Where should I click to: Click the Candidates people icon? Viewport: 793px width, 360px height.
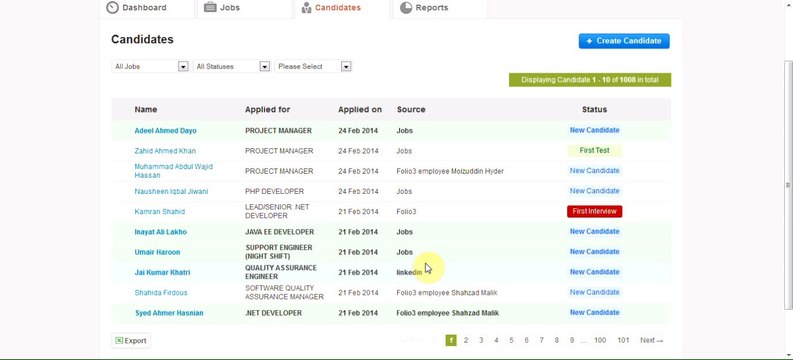pyautogui.click(x=306, y=8)
